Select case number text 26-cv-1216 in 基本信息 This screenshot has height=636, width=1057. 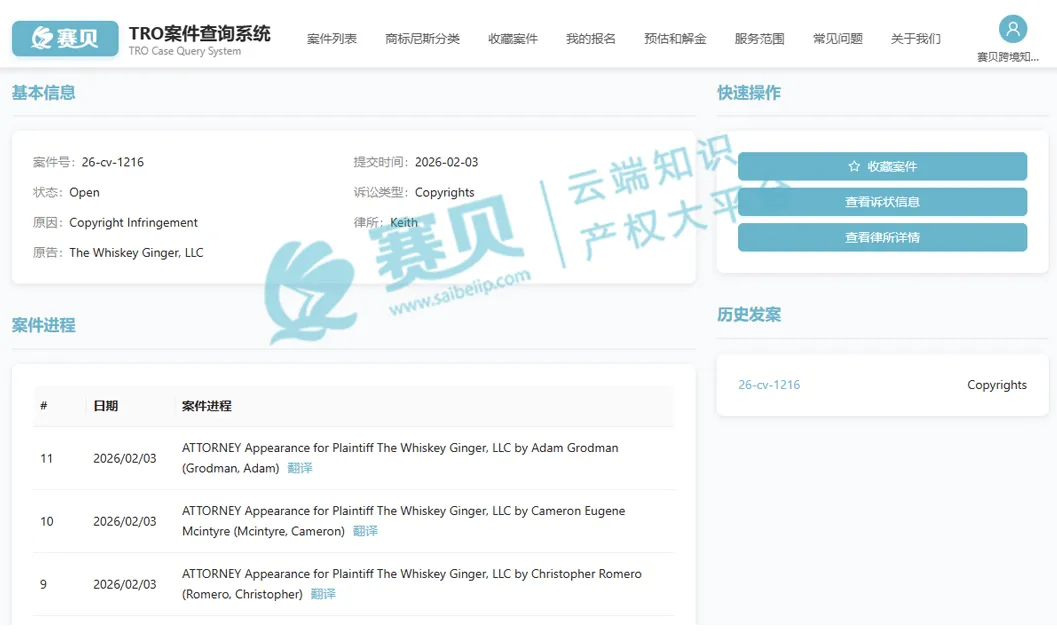[113, 162]
